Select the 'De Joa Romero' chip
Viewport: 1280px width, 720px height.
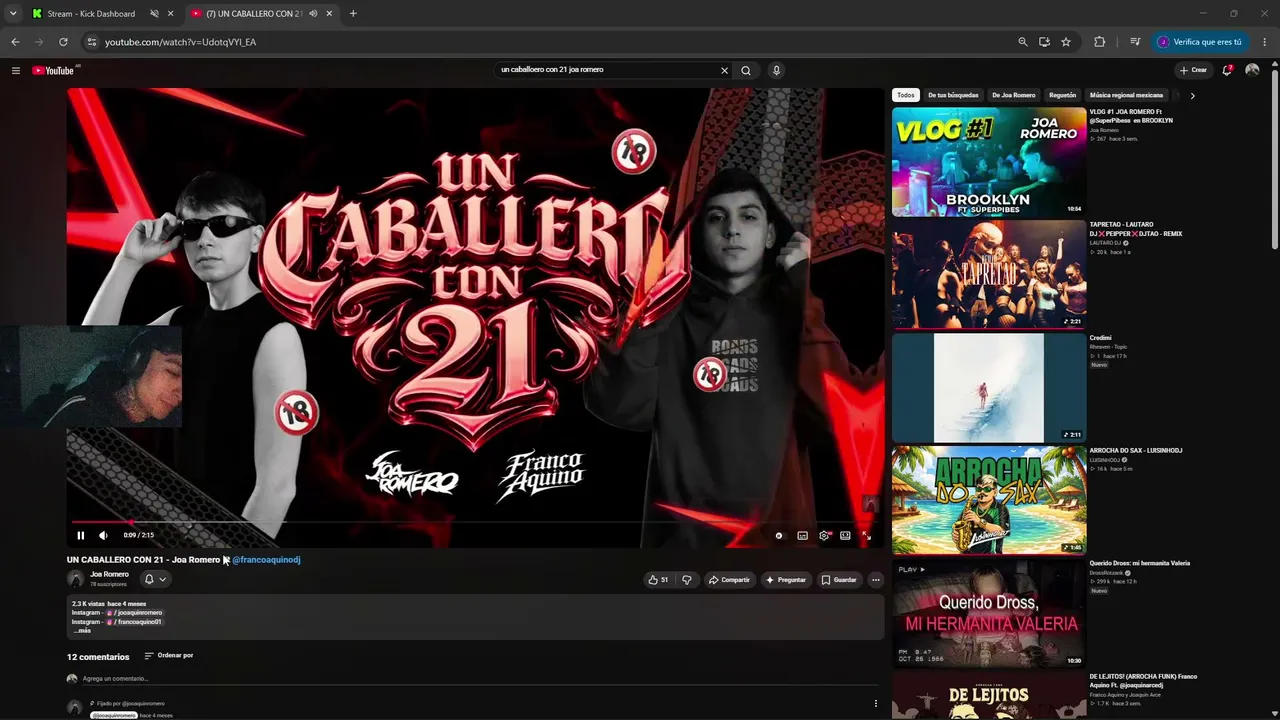coord(1014,95)
